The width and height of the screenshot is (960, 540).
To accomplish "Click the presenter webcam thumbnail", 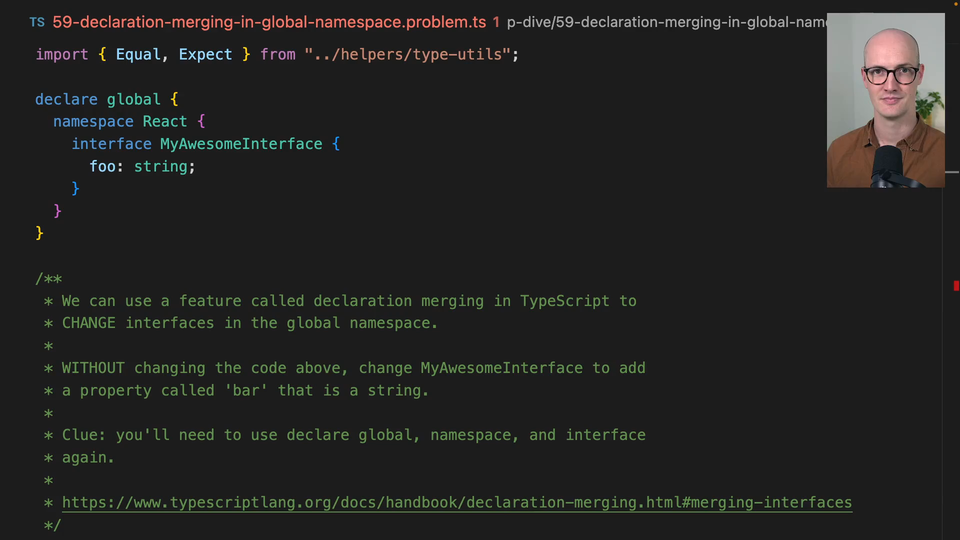I will pos(885,100).
